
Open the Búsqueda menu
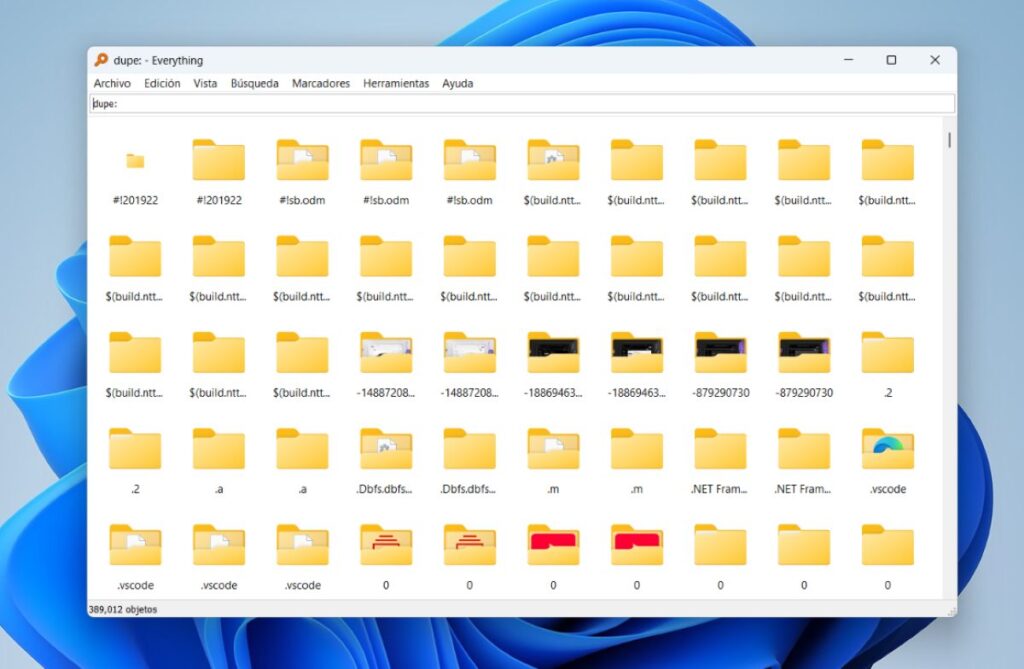pyautogui.click(x=255, y=83)
